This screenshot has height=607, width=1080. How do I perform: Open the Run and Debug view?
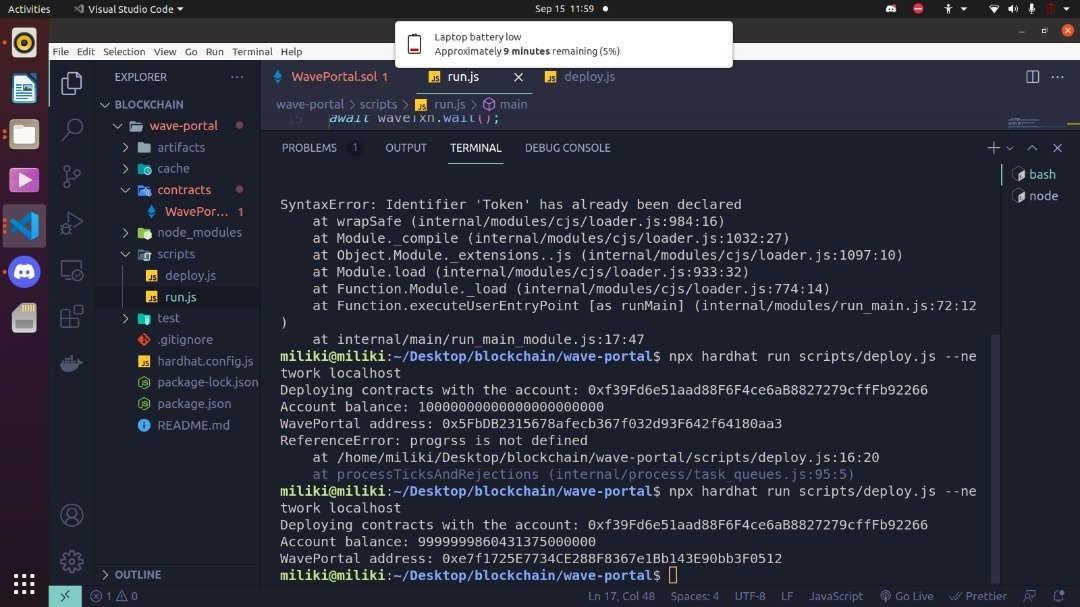(x=72, y=223)
